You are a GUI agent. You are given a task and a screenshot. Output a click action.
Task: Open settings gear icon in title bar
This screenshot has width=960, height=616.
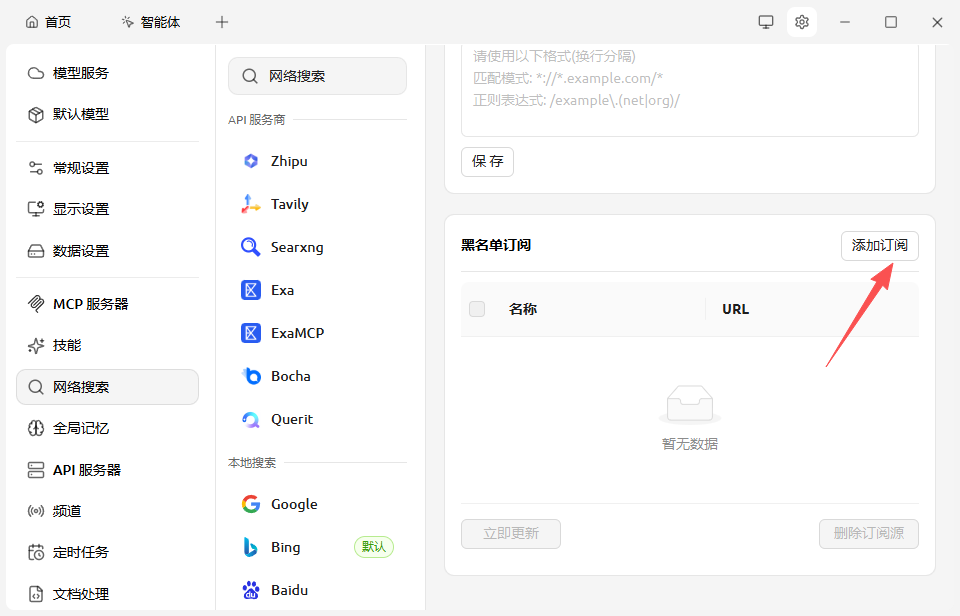tap(801, 23)
